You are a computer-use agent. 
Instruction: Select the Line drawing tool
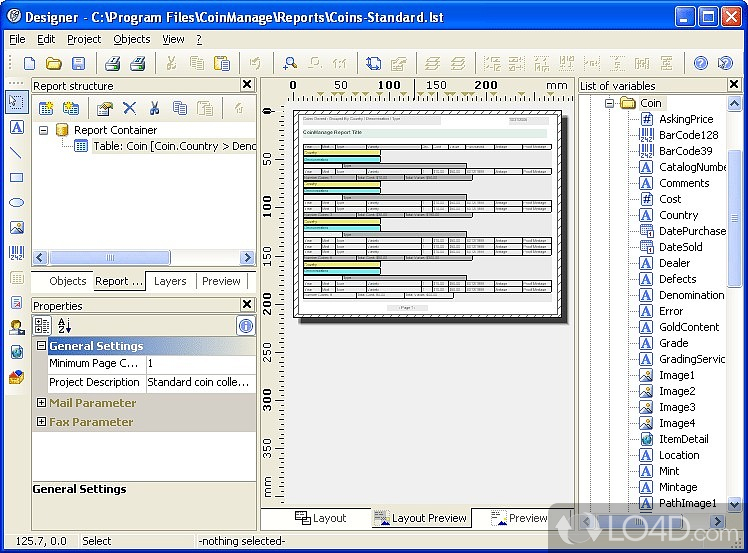[x=16, y=152]
